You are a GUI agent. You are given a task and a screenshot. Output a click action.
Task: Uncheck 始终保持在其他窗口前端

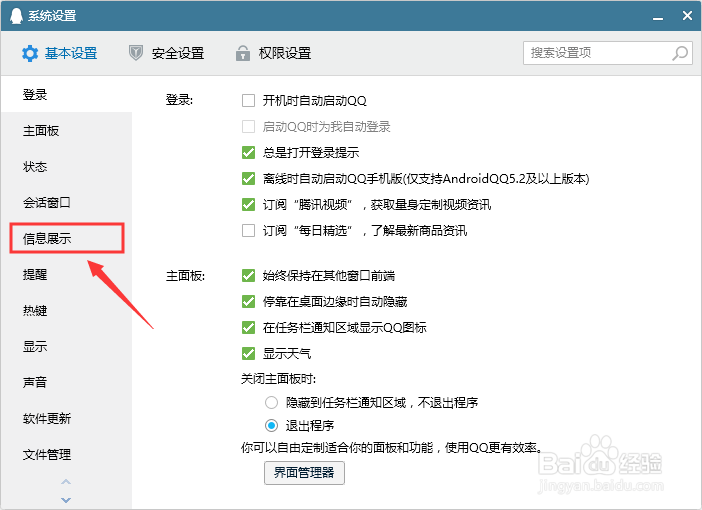[x=248, y=275]
